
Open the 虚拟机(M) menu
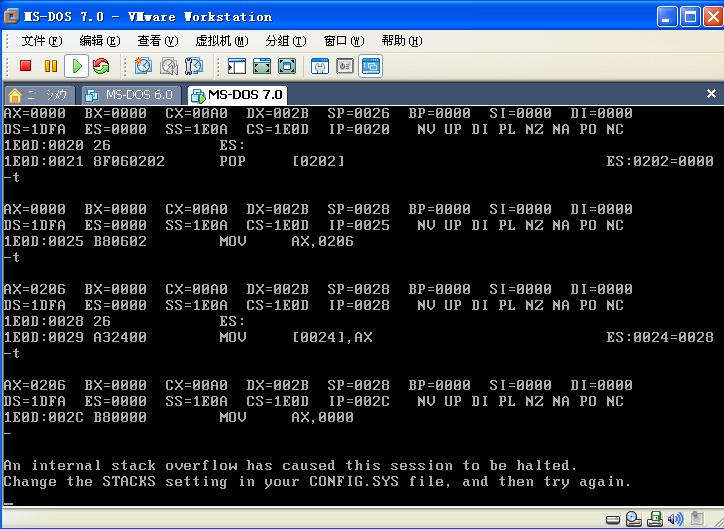pos(222,41)
